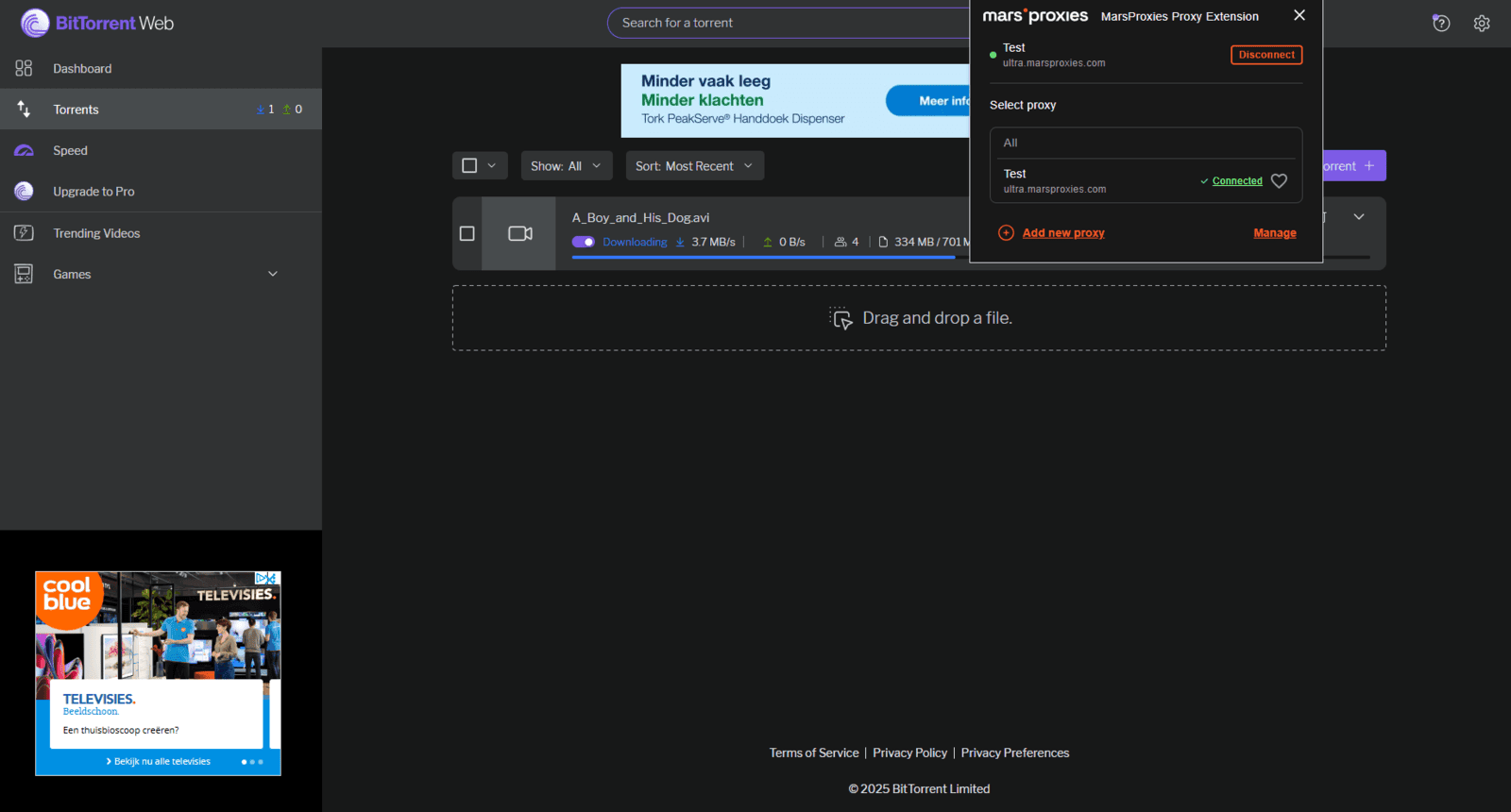Image resolution: width=1511 pixels, height=812 pixels.
Task: Click the video file type icon
Action: (x=519, y=233)
